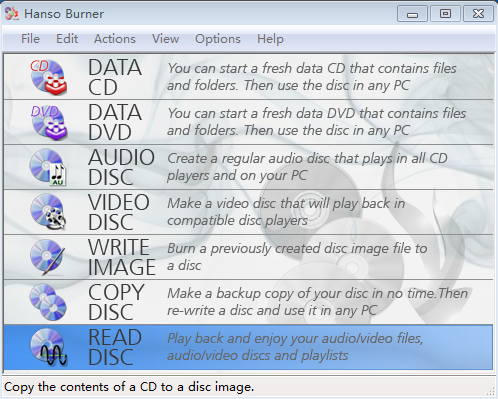Choose the WRITE IMAGE label
This screenshot has height=399, width=498.
(122, 257)
